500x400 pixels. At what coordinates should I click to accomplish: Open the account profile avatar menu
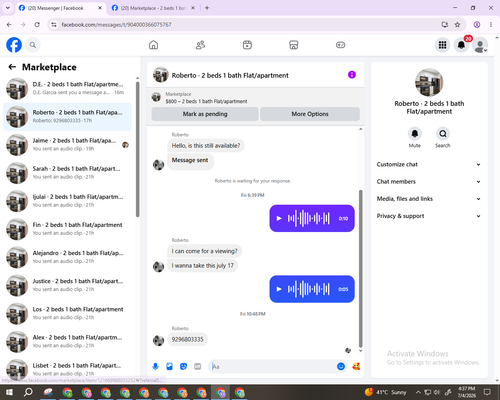point(480,45)
